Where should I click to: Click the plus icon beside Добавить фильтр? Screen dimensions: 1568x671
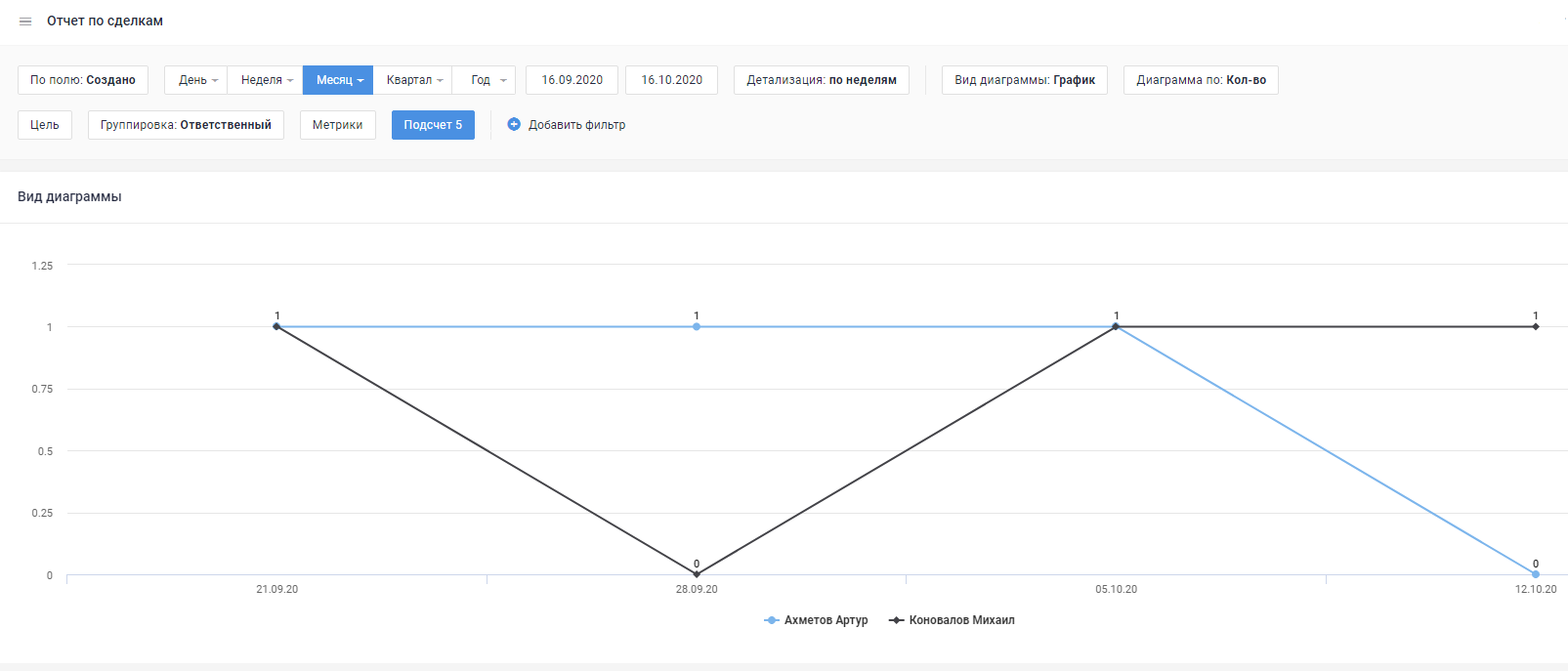pos(514,124)
